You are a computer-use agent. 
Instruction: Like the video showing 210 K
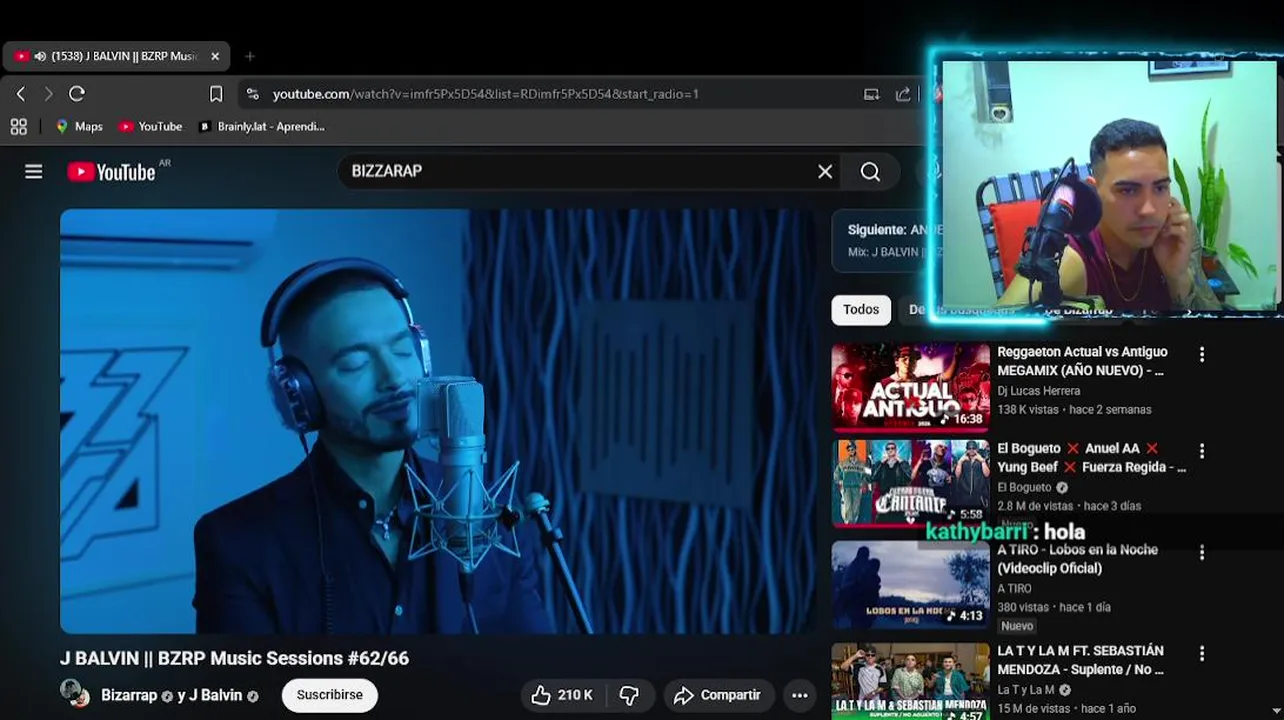562,695
